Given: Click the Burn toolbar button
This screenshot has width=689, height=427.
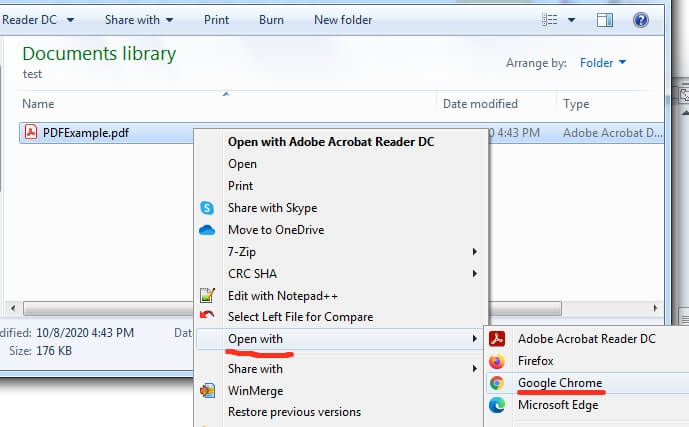Looking at the screenshot, I should tap(271, 20).
